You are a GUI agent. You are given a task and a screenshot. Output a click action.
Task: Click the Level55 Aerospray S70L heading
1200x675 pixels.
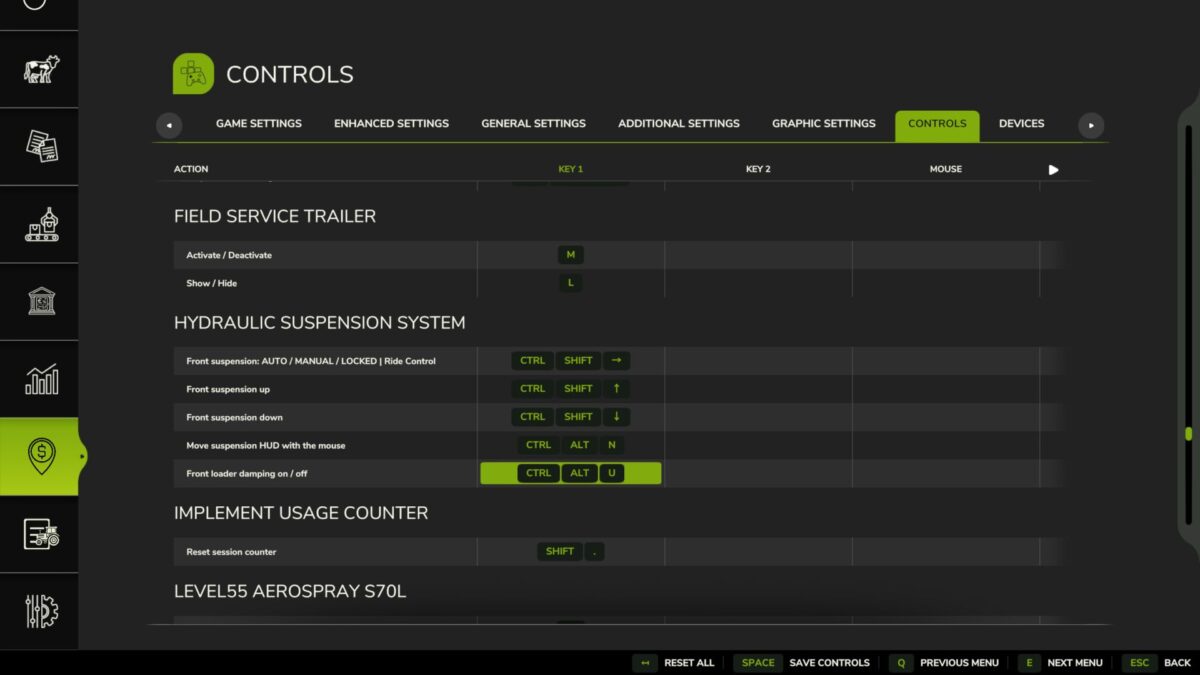click(x=290, y=592)
